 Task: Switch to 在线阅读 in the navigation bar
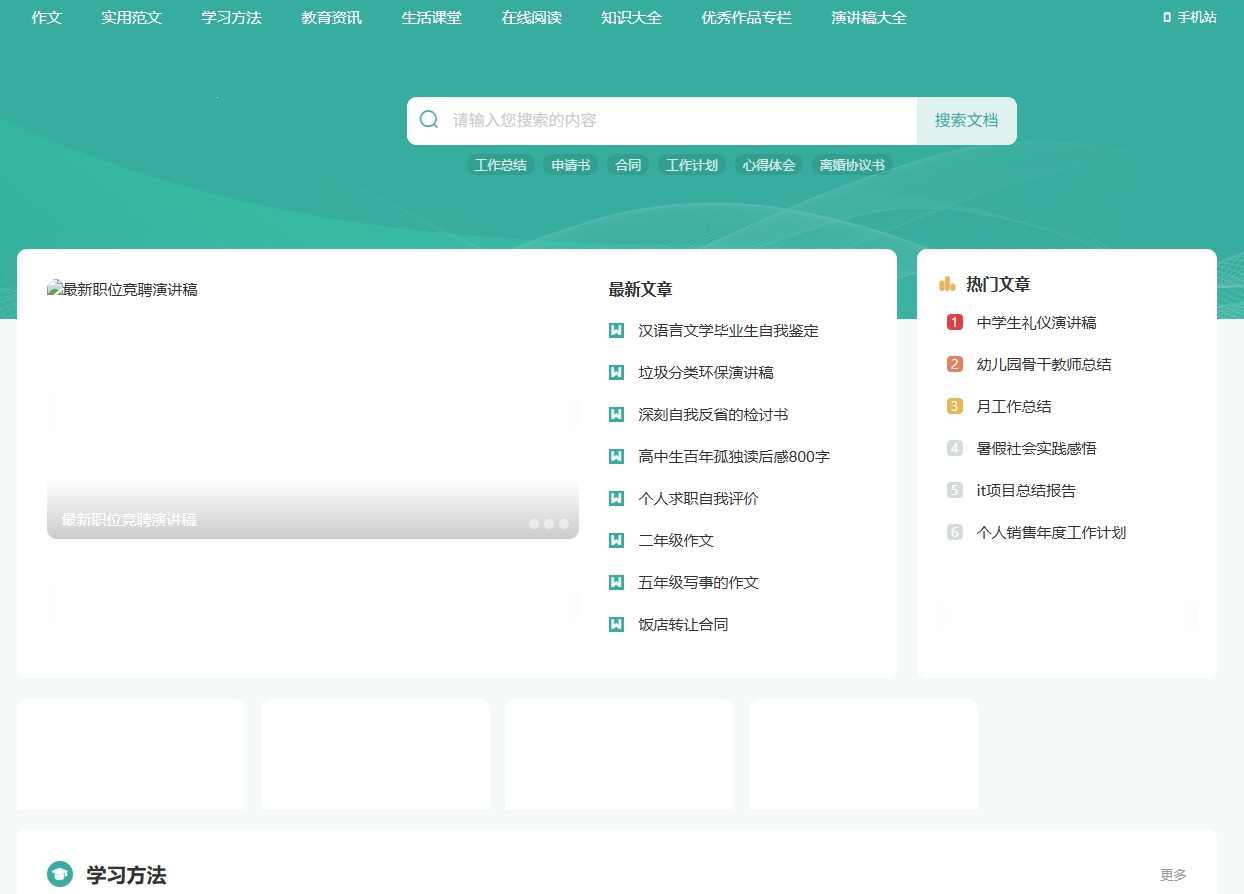pyautogui.click(x=531, y=17)
